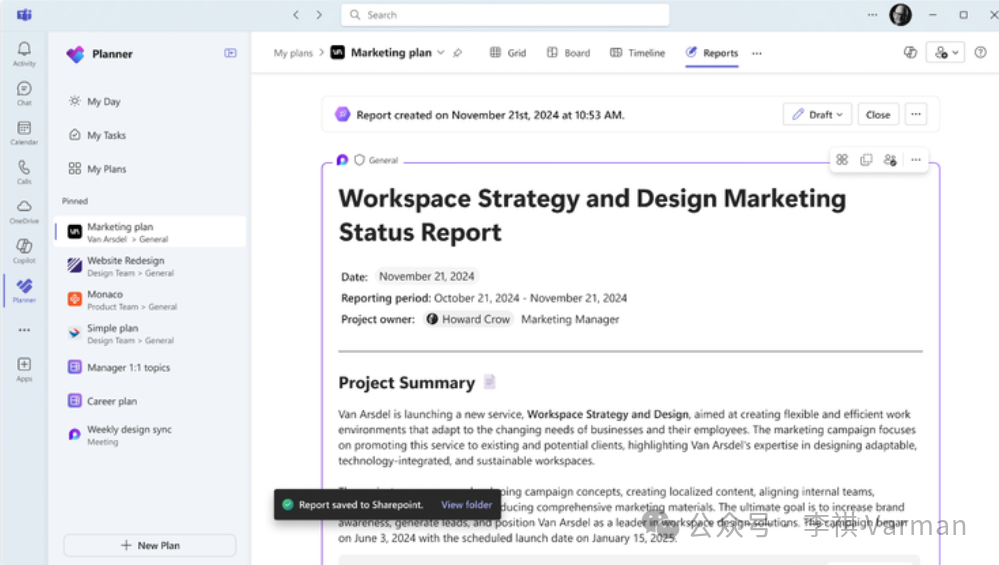Click the General sensitivity shield icon
This screenshot has width=999, height=565.
point(359,160)
